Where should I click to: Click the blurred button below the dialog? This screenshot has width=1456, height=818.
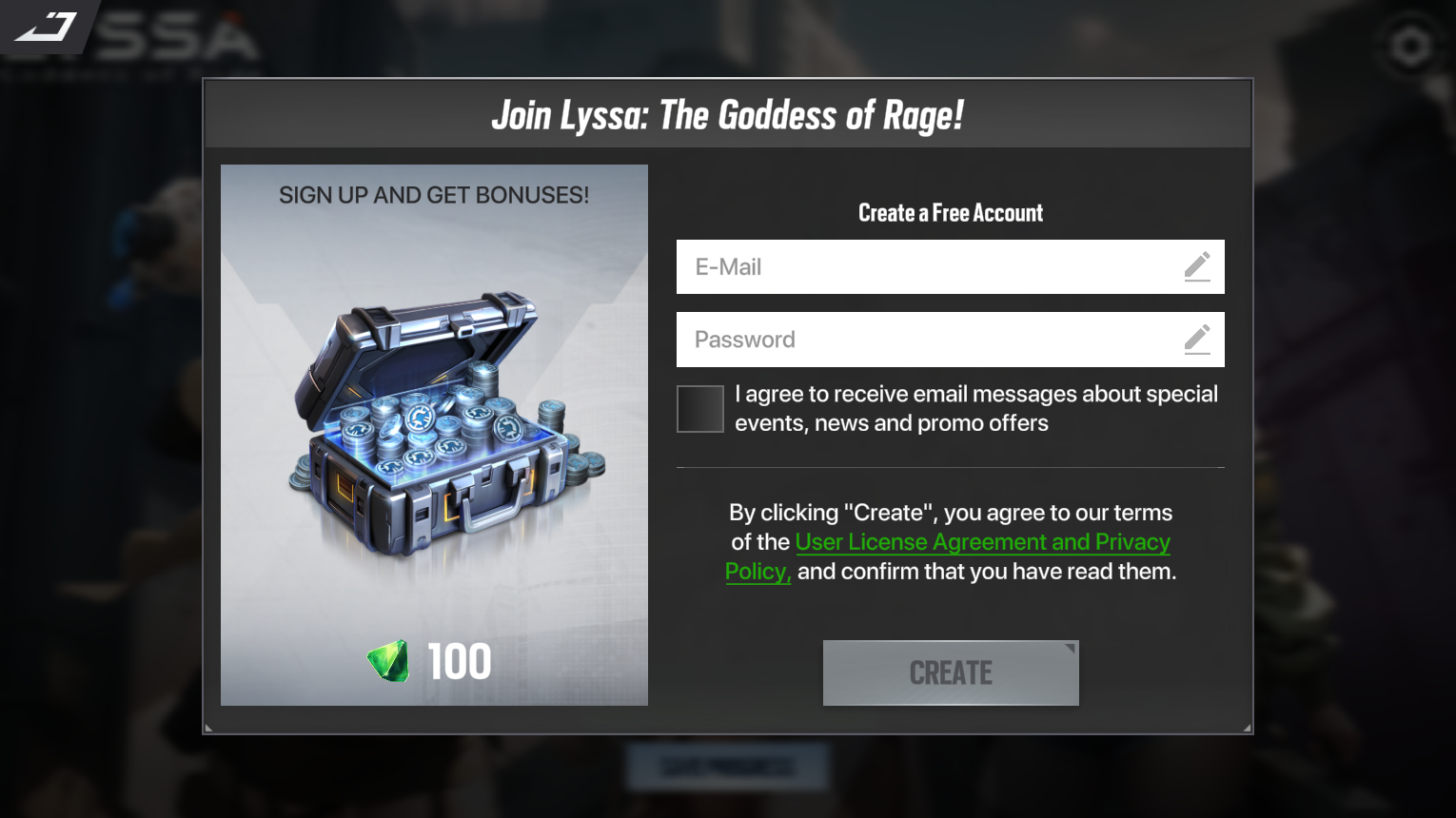coord(727,767)
